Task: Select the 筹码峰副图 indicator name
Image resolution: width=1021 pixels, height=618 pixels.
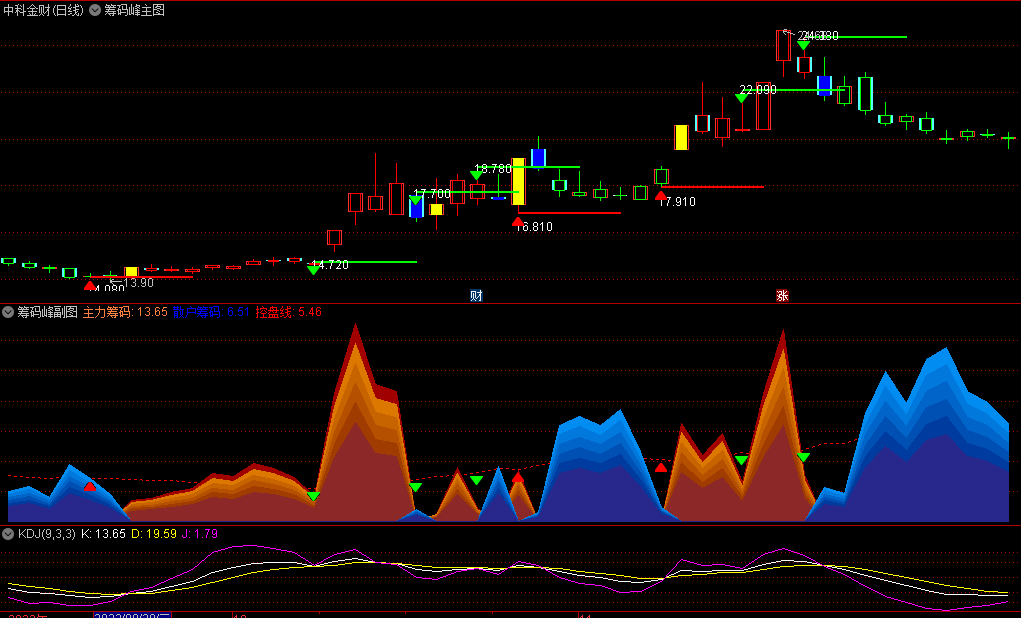Action: [48, 312]
